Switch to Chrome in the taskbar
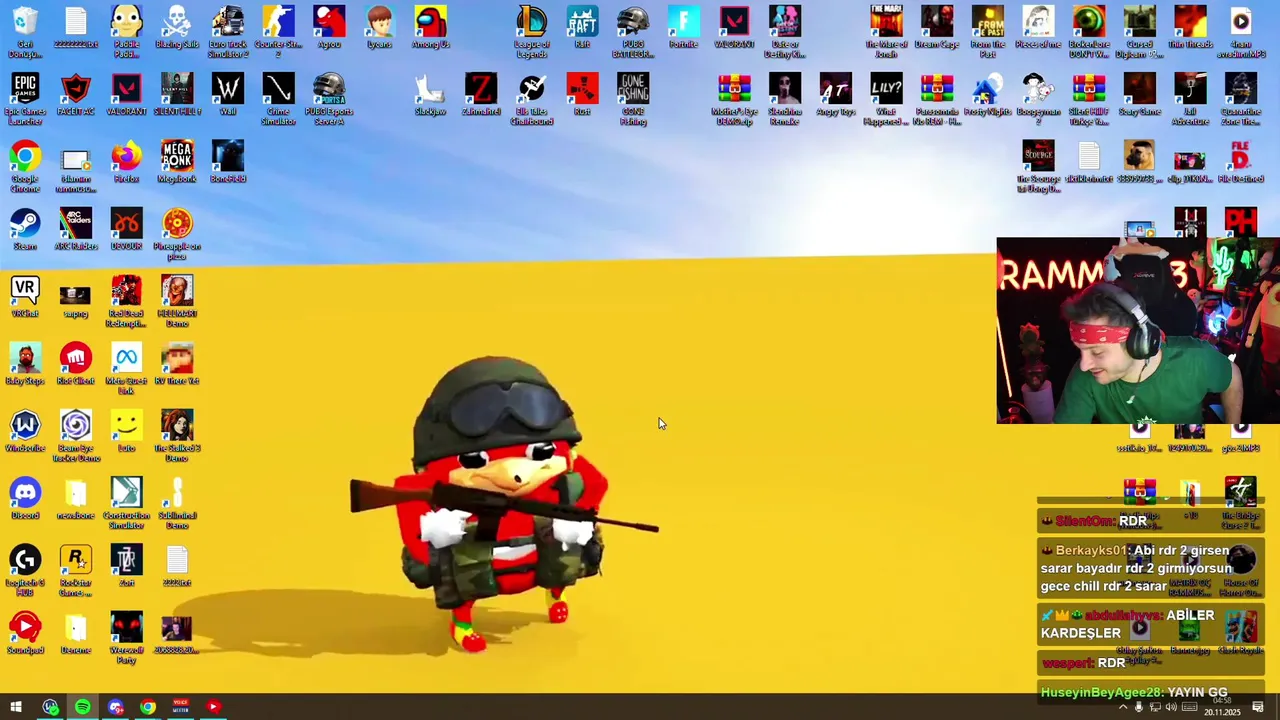This screenshot has height=720, width=1280. coord(148,707)
